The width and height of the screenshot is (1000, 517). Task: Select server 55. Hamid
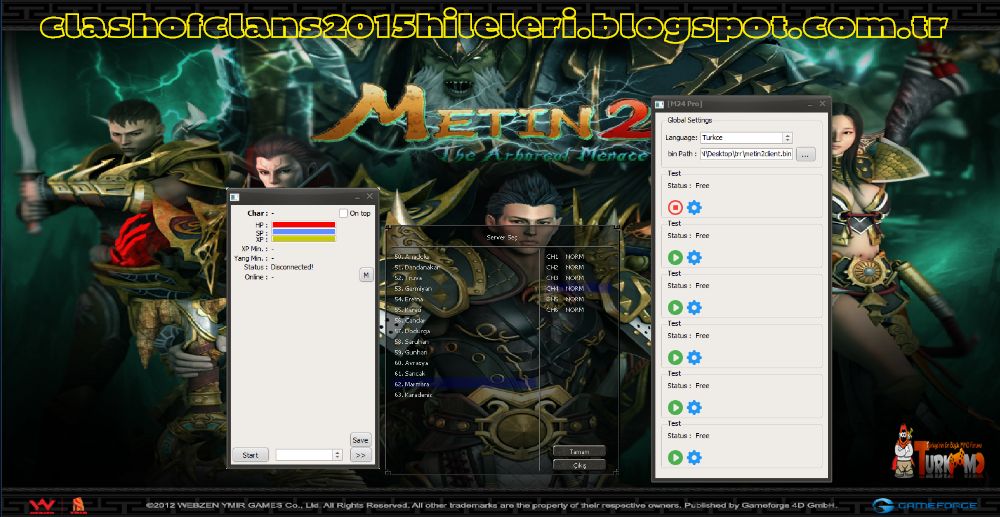pos(409,310)
